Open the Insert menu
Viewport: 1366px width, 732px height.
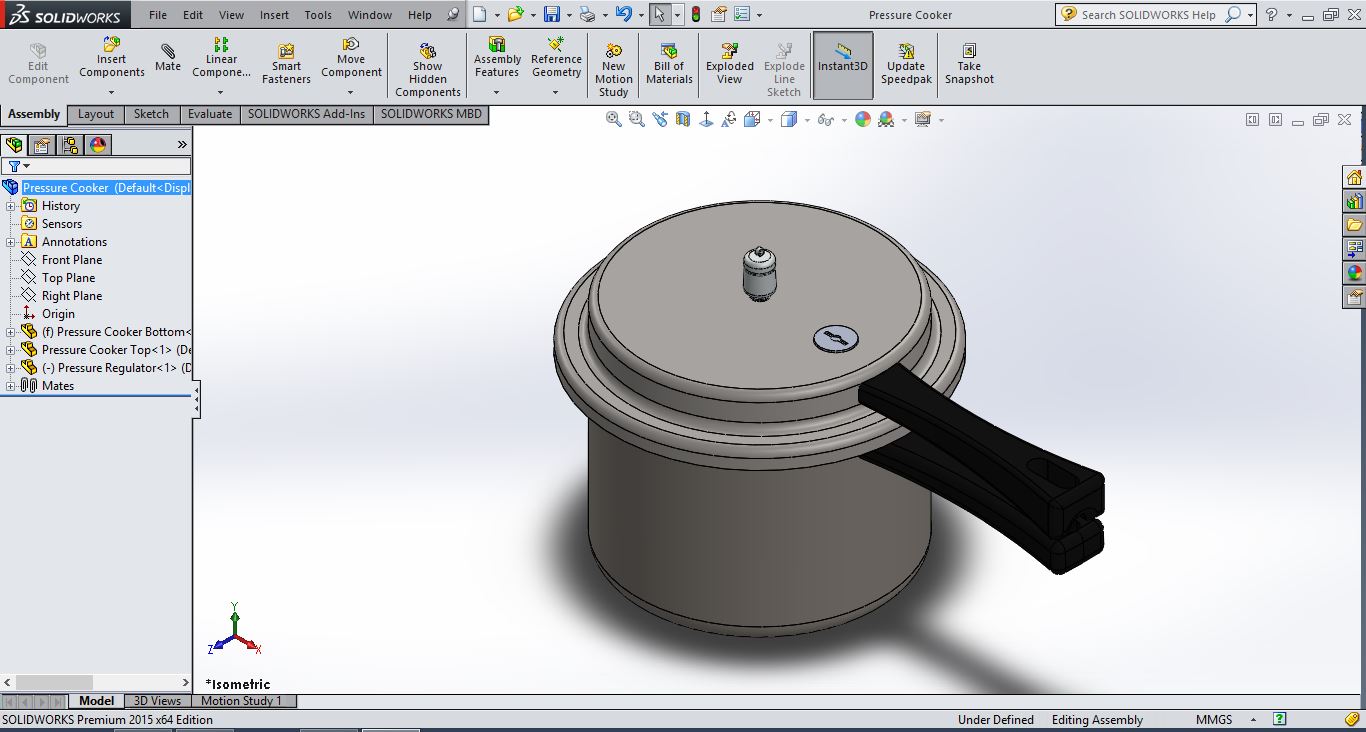[274, 15]
